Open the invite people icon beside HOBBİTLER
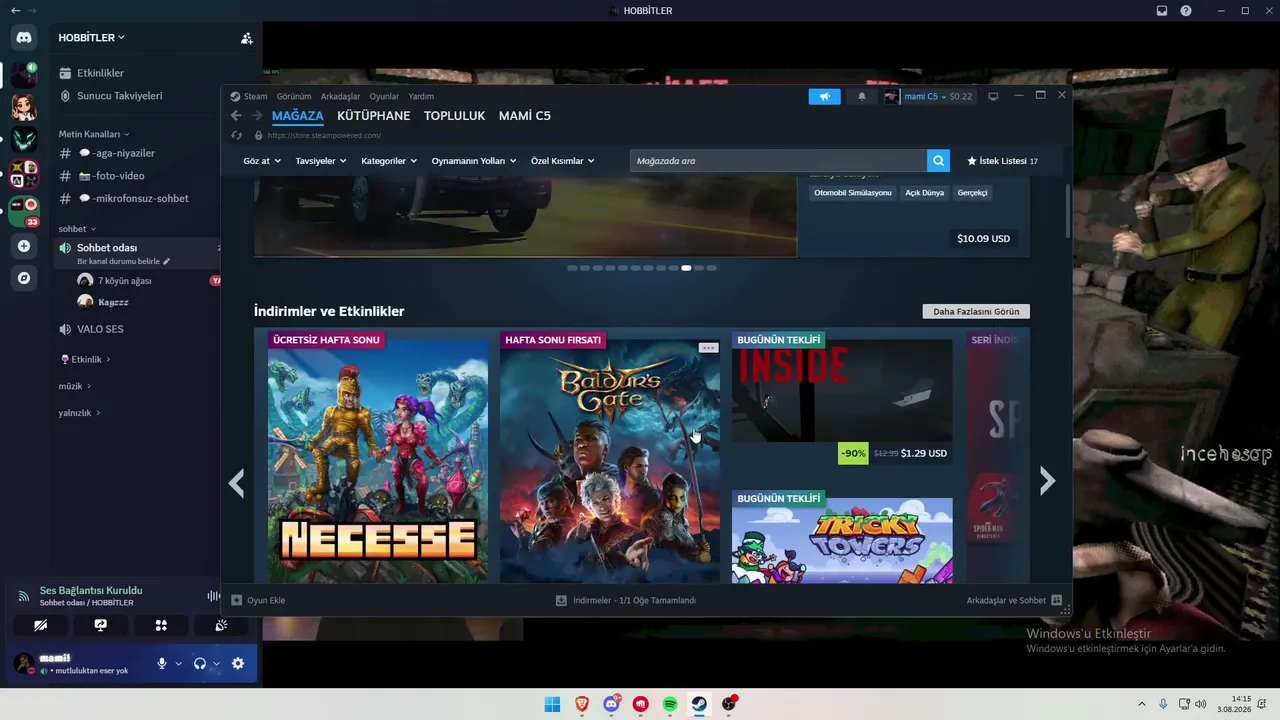Screen dimensions: 1280x720 [x=246, y=38]
